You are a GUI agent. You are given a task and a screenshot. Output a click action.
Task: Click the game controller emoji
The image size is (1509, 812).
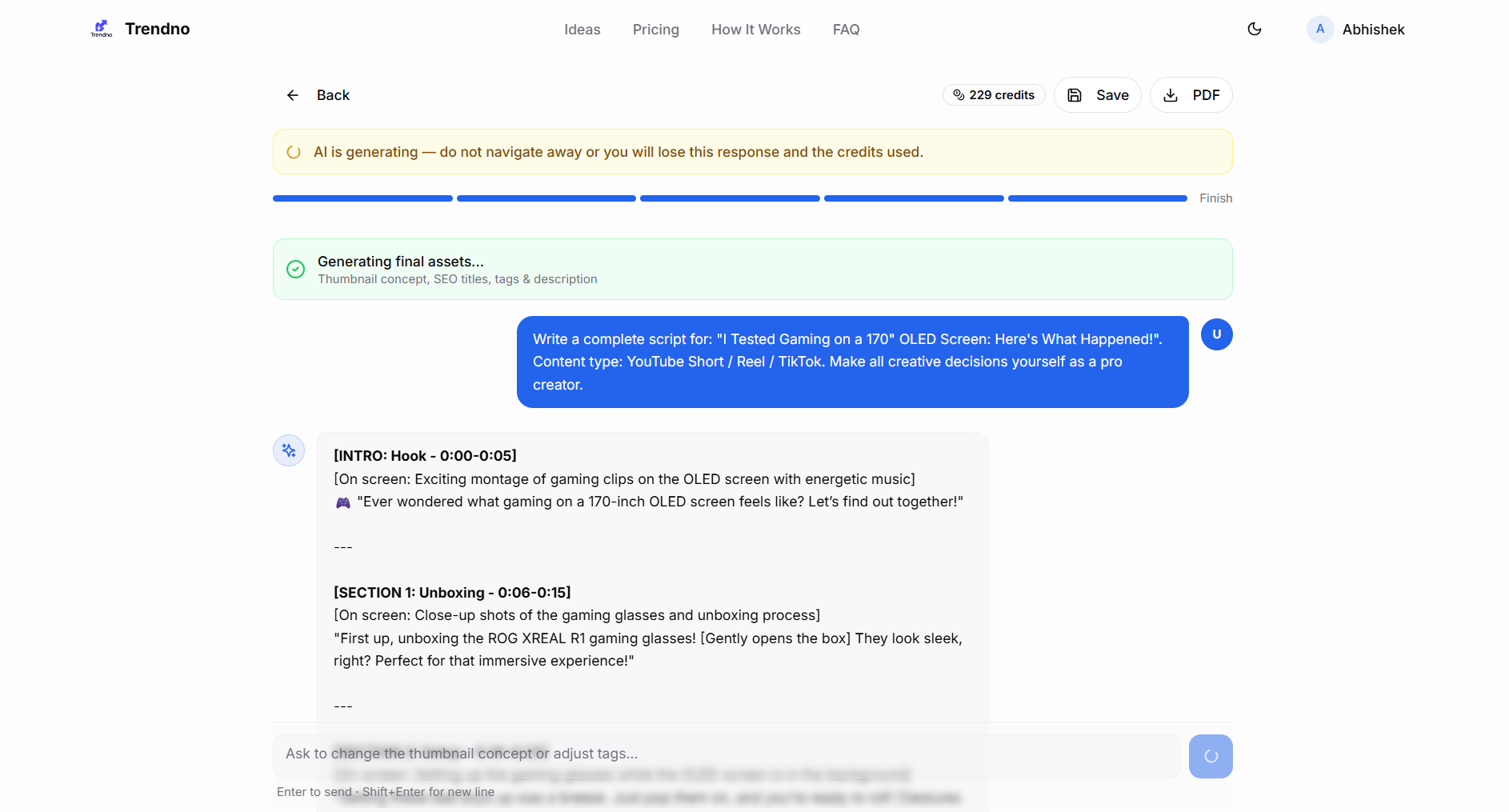click(x=343, y=502)
